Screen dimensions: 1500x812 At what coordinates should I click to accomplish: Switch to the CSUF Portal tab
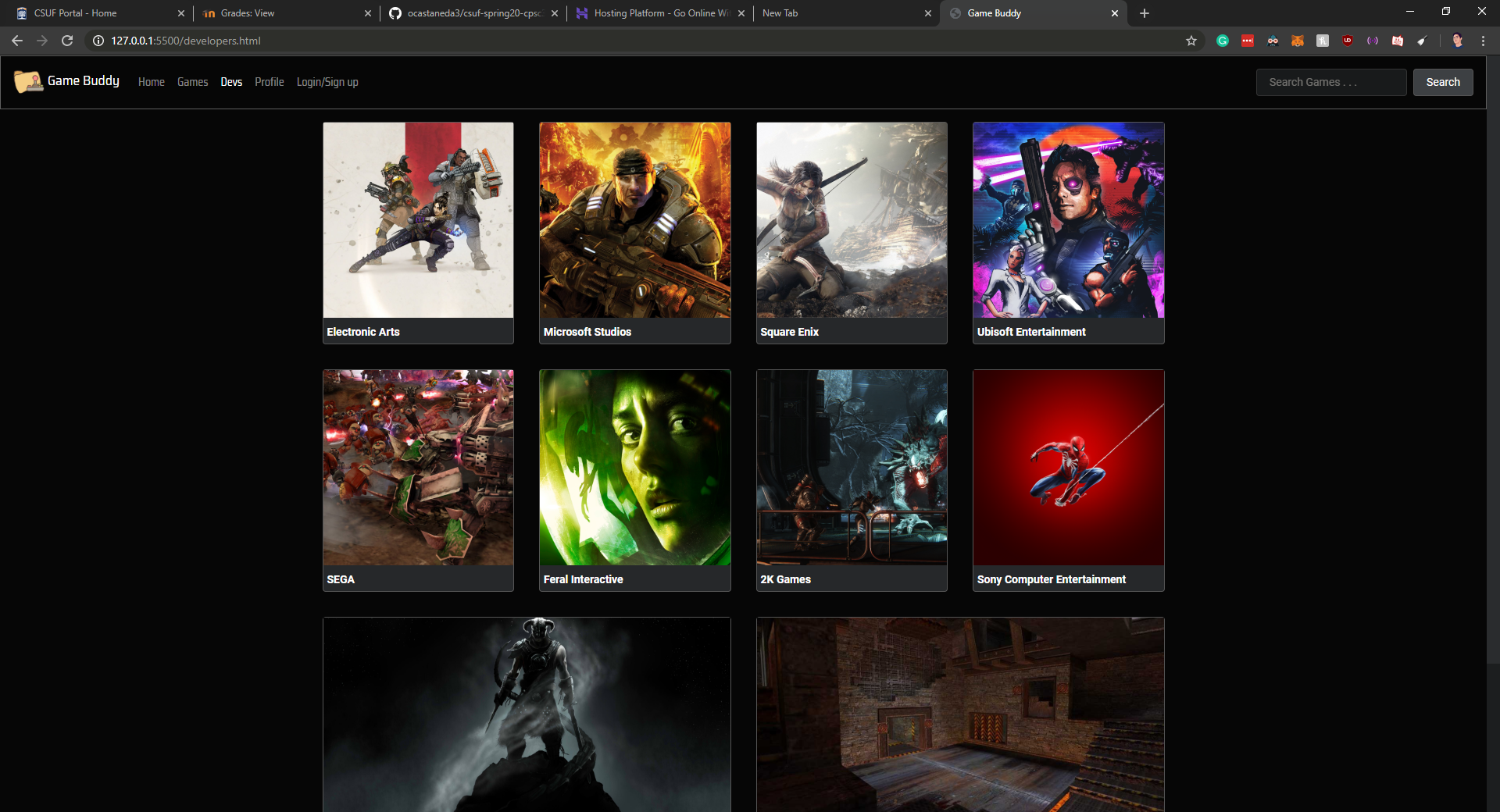click(x=76, y=13)
